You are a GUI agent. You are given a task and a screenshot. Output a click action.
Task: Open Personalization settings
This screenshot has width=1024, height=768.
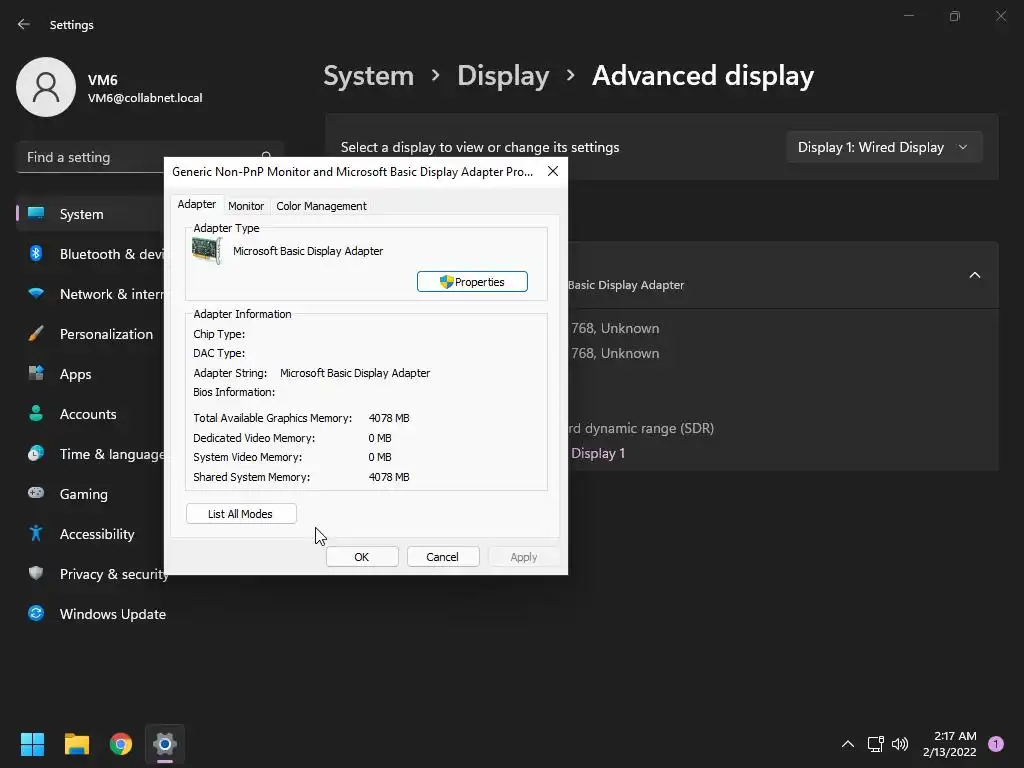(90, 334)
